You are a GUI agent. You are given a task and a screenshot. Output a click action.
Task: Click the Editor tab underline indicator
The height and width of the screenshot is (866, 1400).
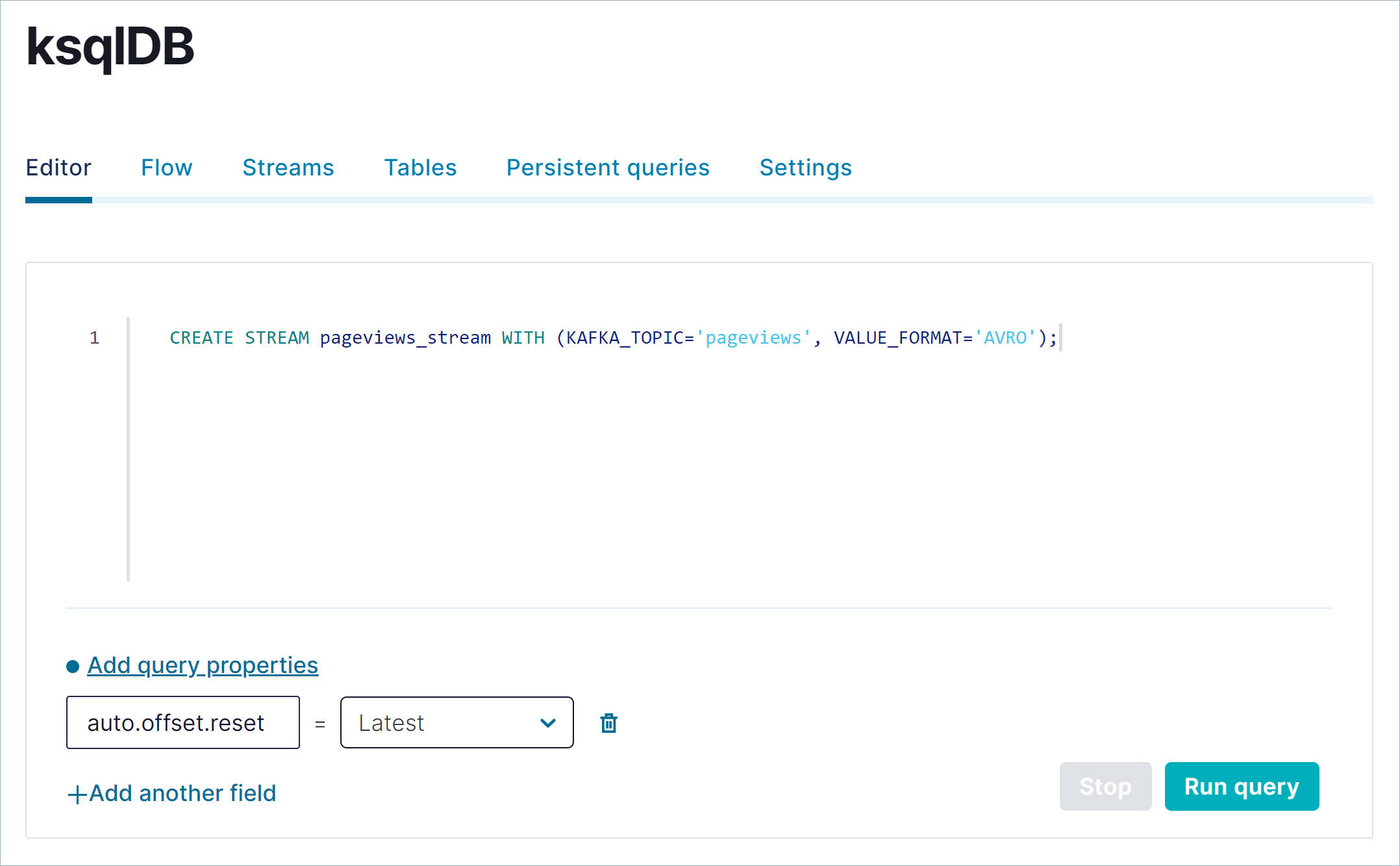[57, 197]
